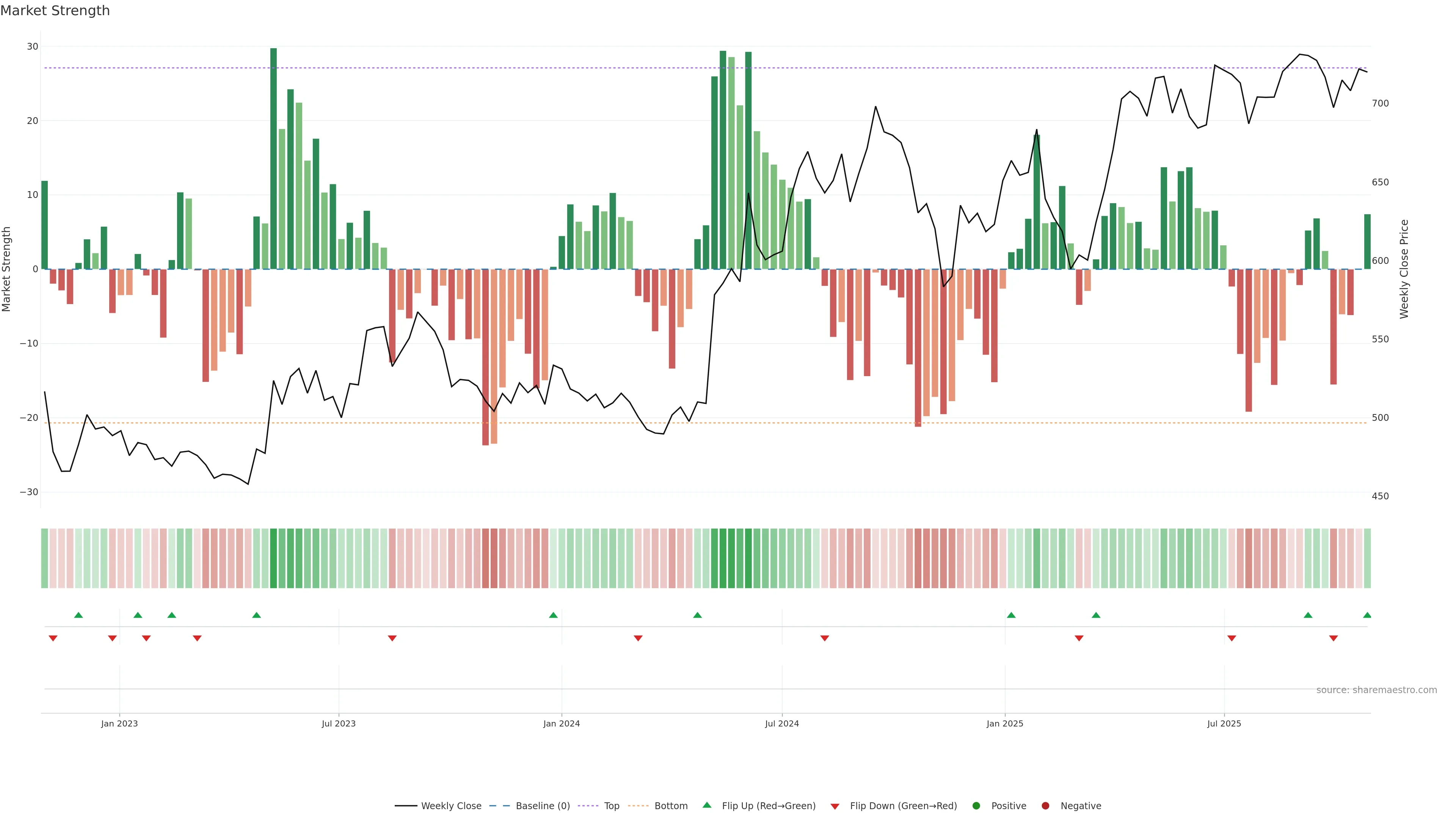Click the flip-up triangle near Jan 2024
1456x819 pixels.
click(x=553, y=615)
